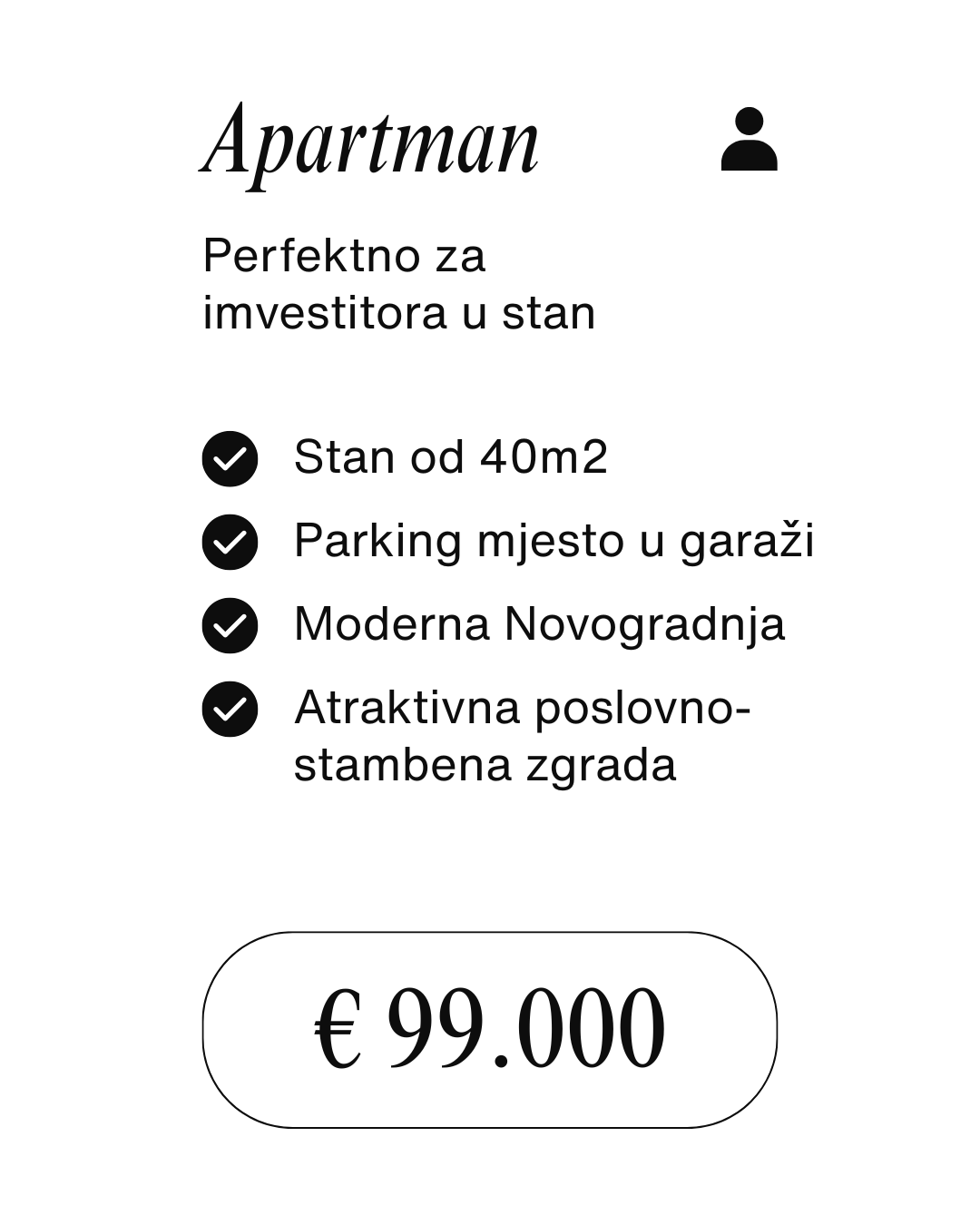Viewport: 980px width, 1225px height.
Task: Click the user profile icon
Action: (x=750, y=139)
